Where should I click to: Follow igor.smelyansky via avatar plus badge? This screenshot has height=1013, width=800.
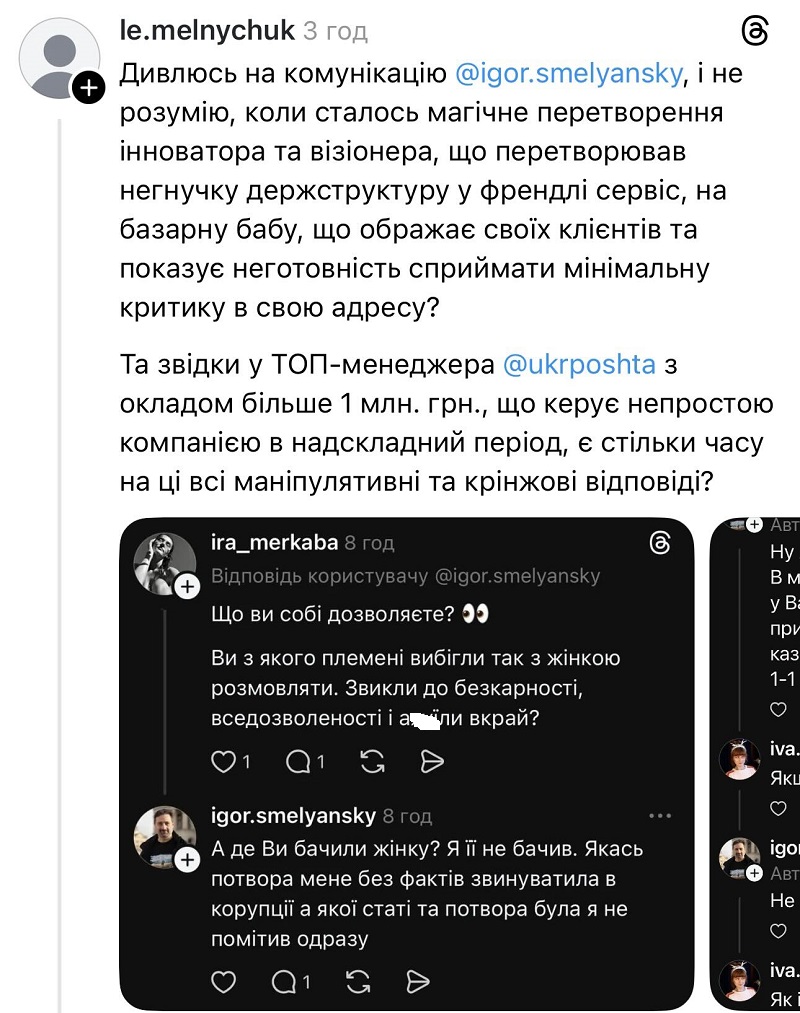pyautogui.click(x=186, y=859)
